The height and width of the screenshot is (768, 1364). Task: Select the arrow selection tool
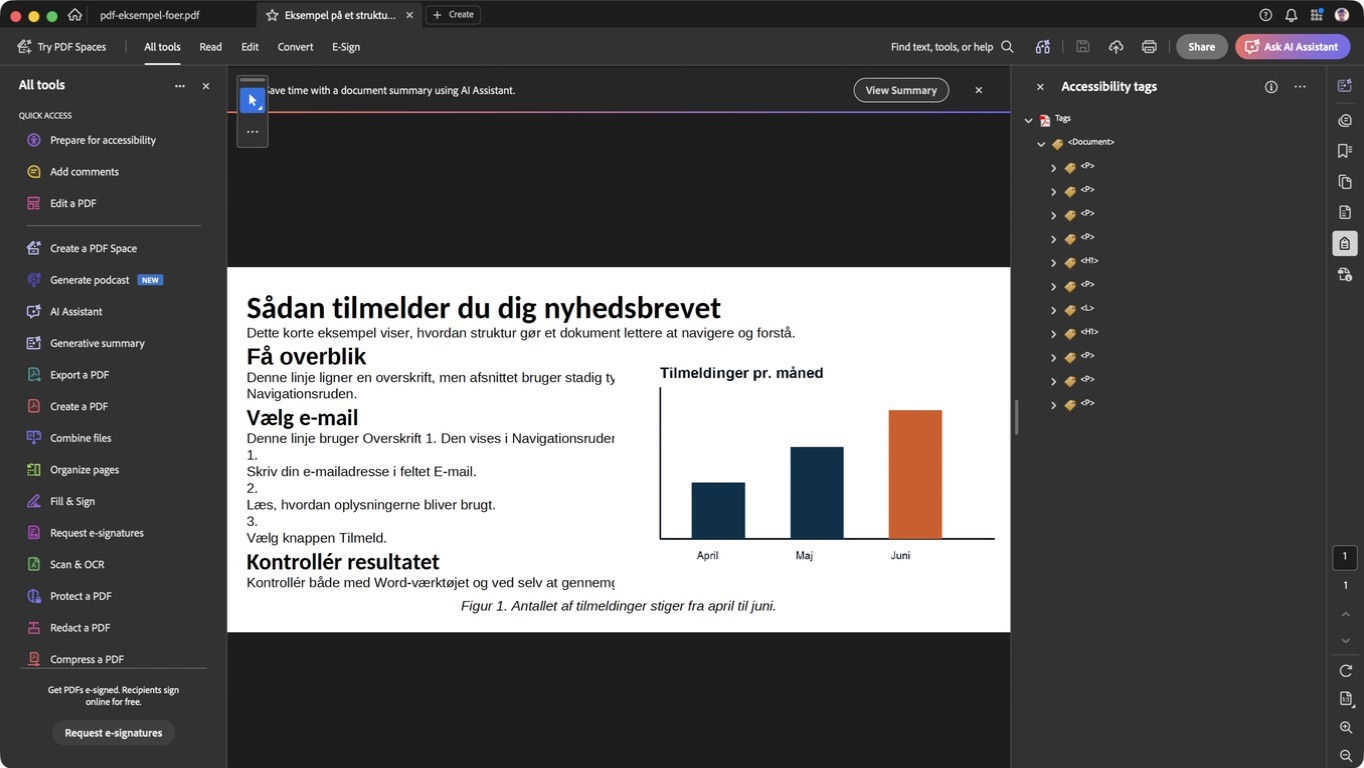[x=252, y=100]
